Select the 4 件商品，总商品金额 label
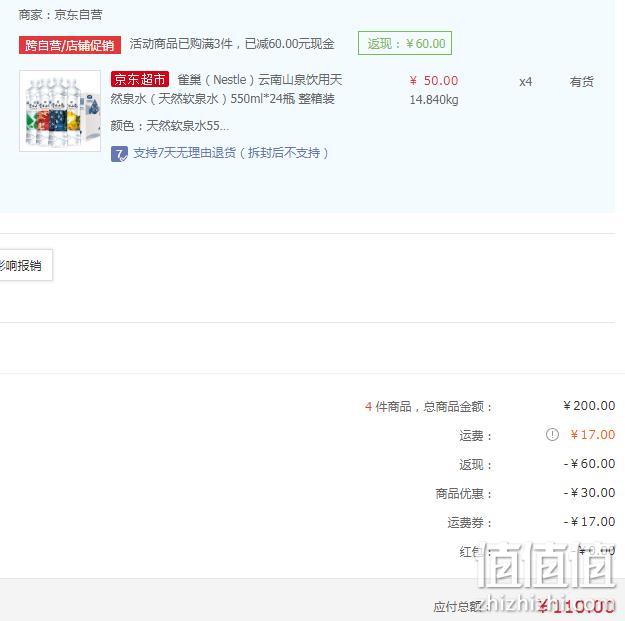 428,407
